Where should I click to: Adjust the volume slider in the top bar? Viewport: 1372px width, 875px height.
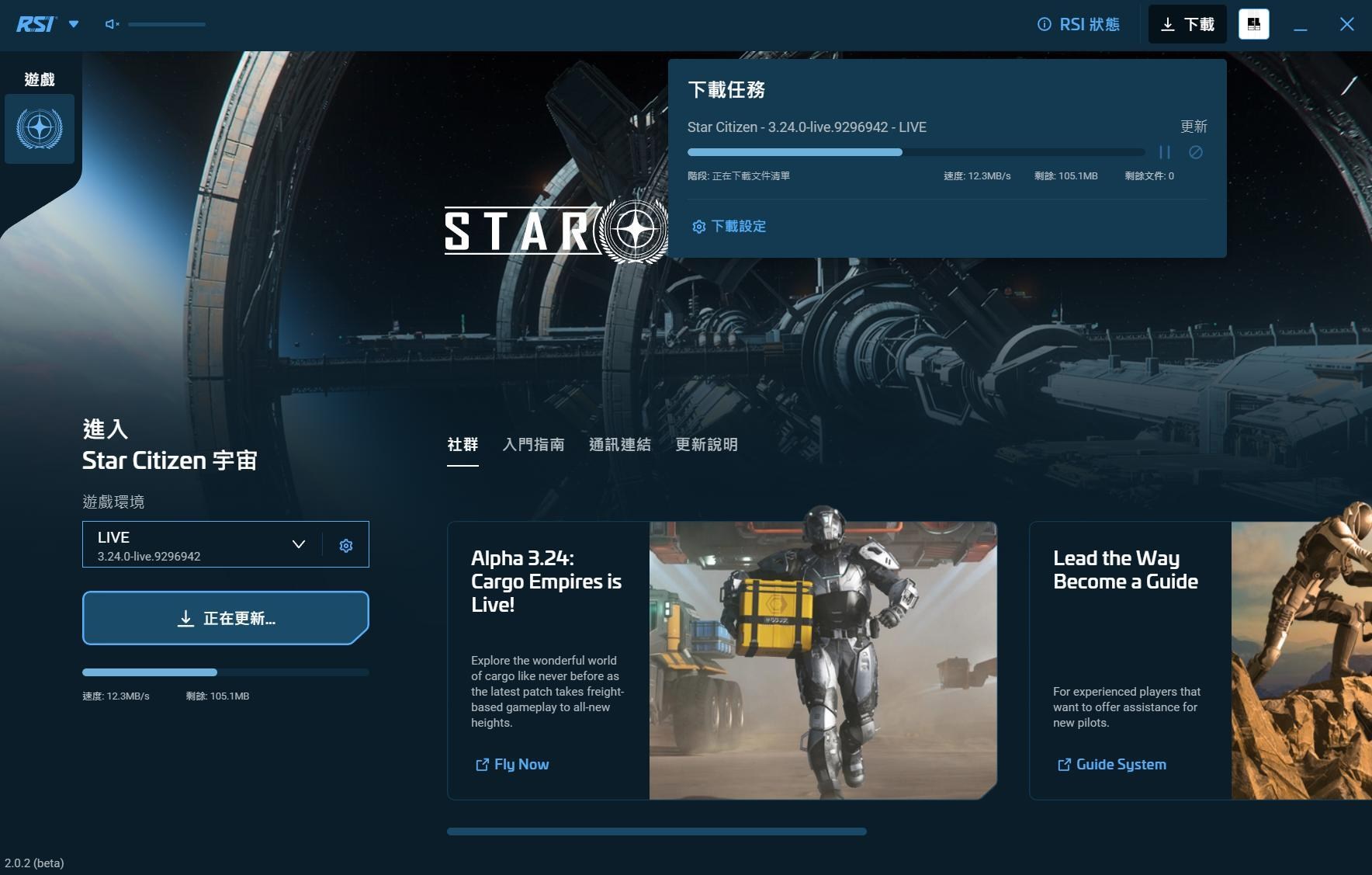click(x=167, y=23)
